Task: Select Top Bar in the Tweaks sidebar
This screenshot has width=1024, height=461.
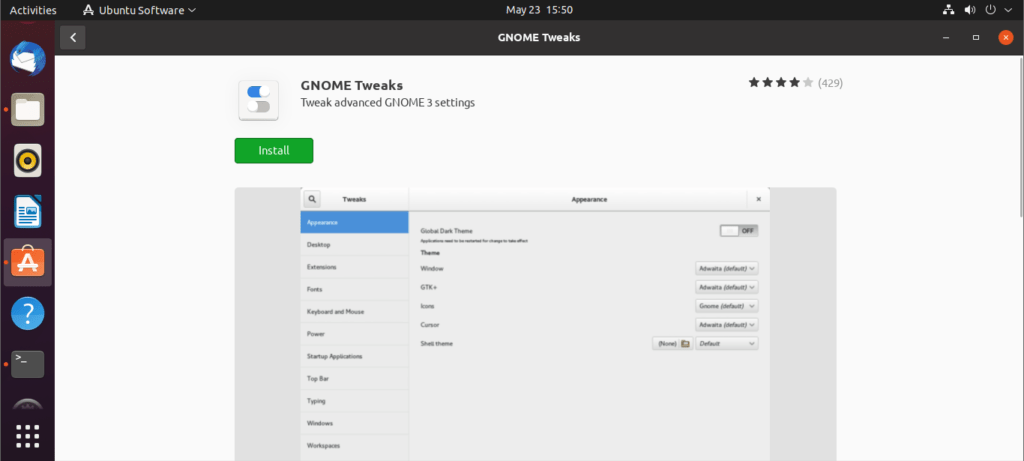Action: (355, 379)
